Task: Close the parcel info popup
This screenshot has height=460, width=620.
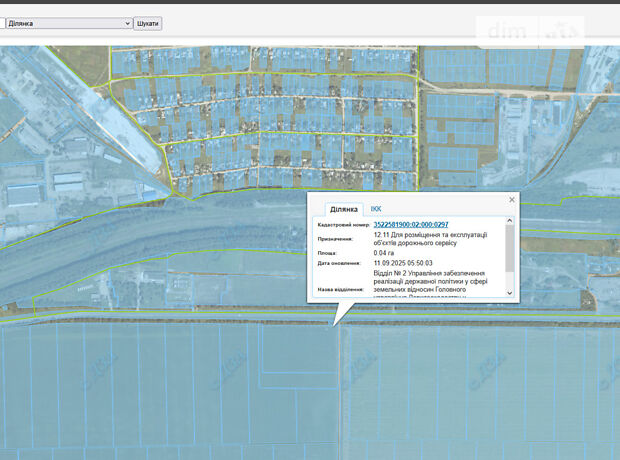Action: [x=512, y=199]
